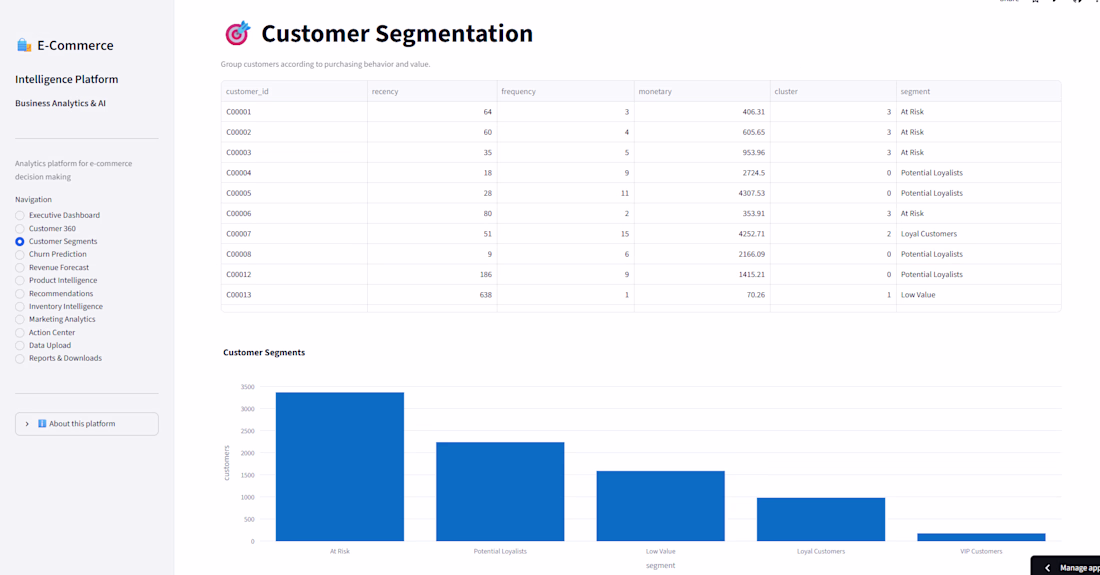The width and height of the screenshot is (1100, 575).
Task: Sort table by cluster column header
Action: coord(833,91)
